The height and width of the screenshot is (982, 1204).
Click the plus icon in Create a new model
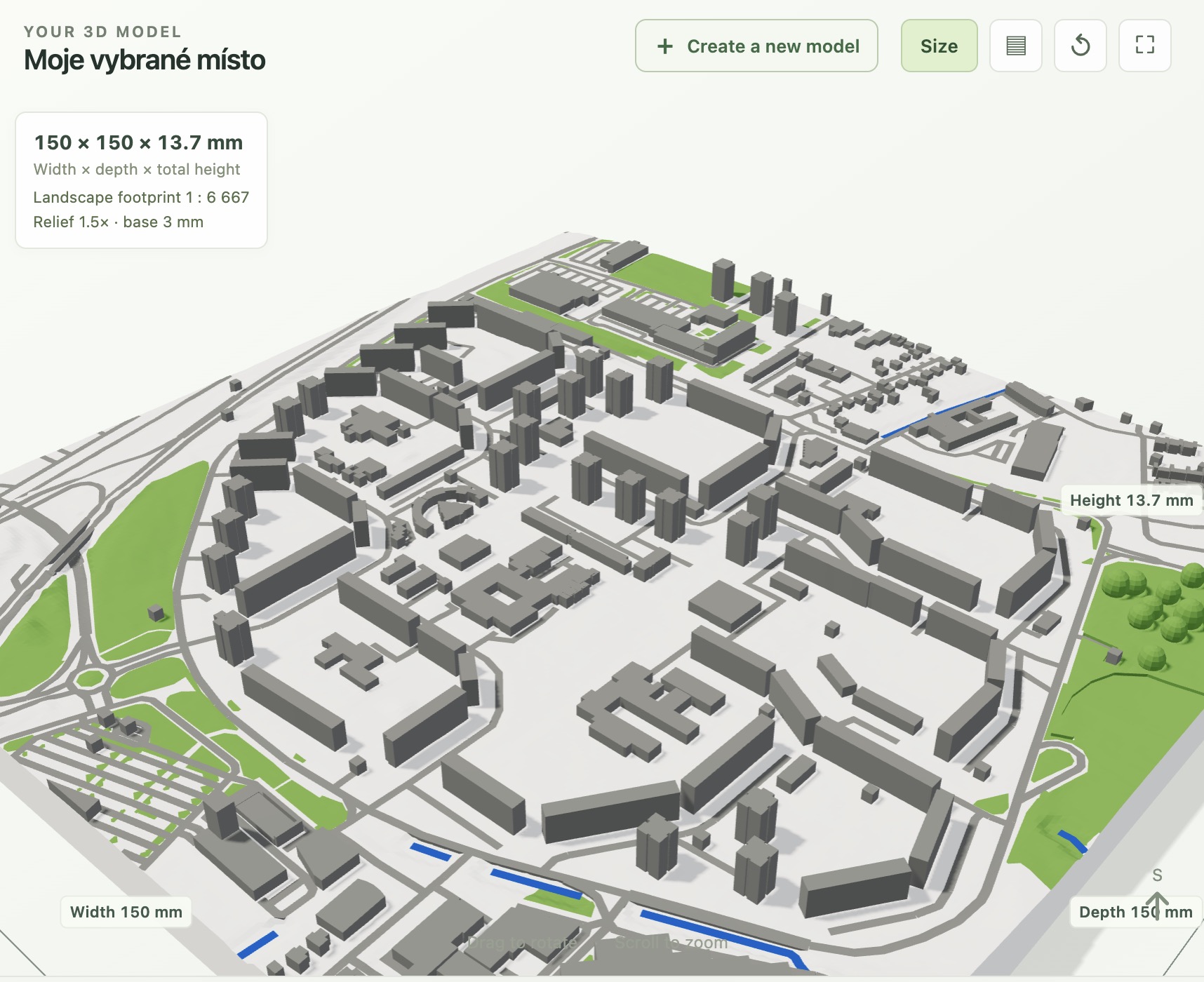point(664,46)
